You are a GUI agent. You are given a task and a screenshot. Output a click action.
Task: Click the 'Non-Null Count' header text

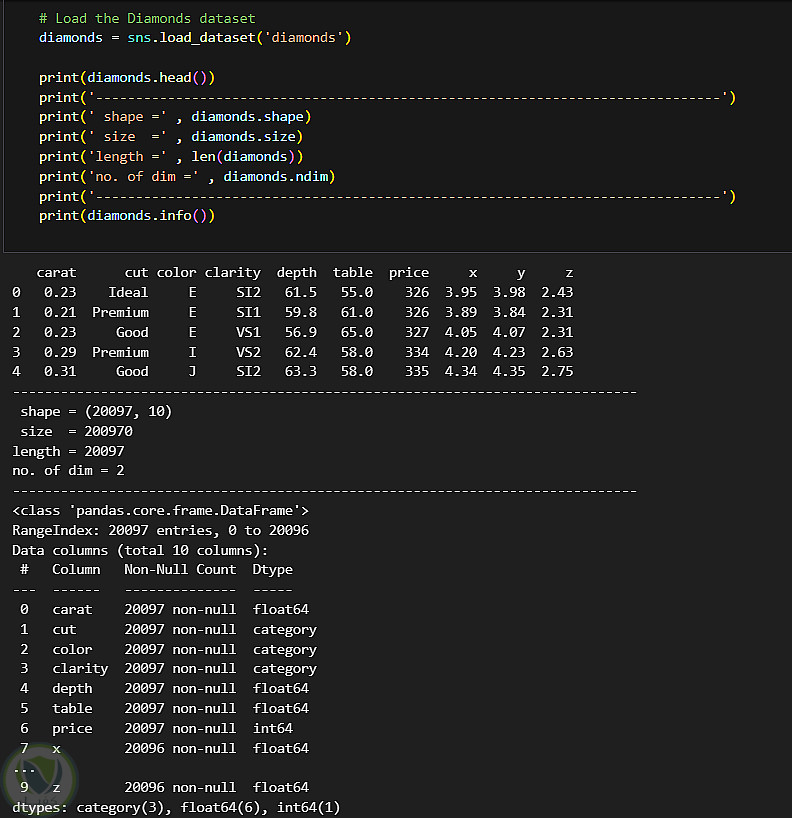pos(180,569)
